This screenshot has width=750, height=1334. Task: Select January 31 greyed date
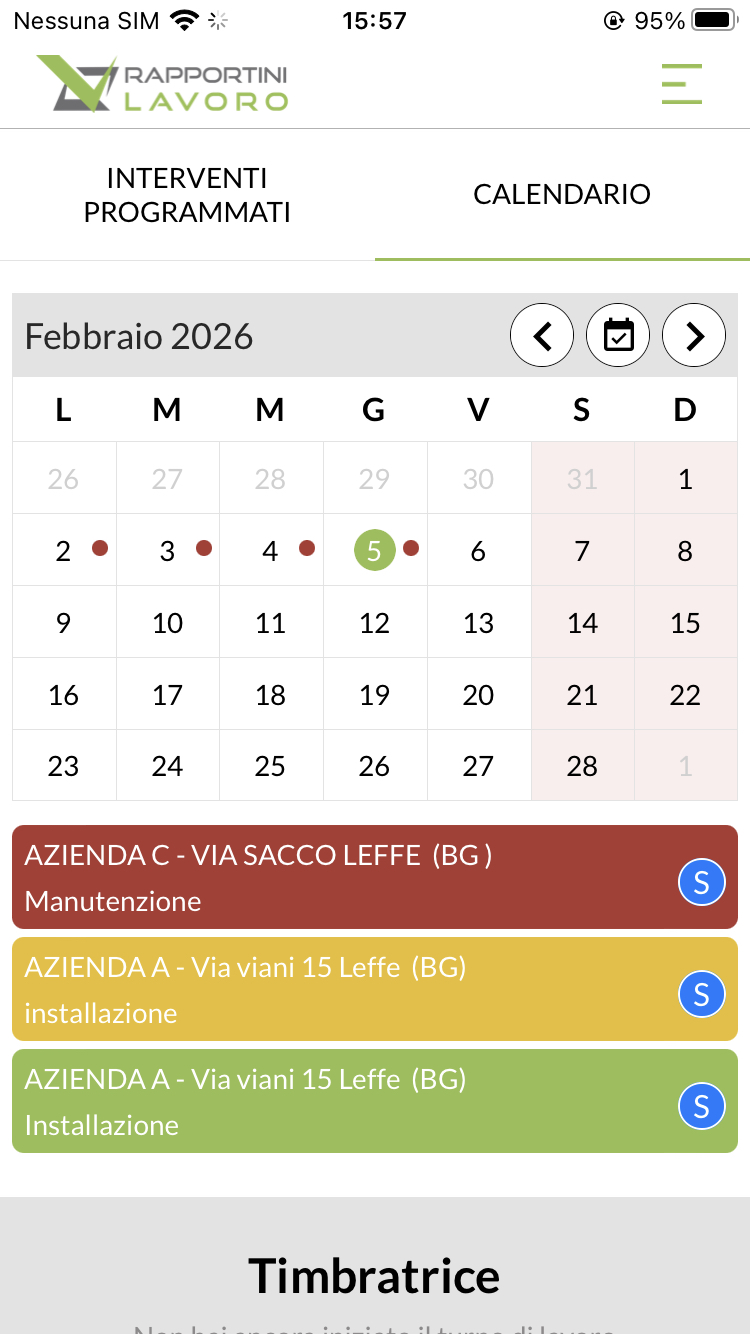582,479
